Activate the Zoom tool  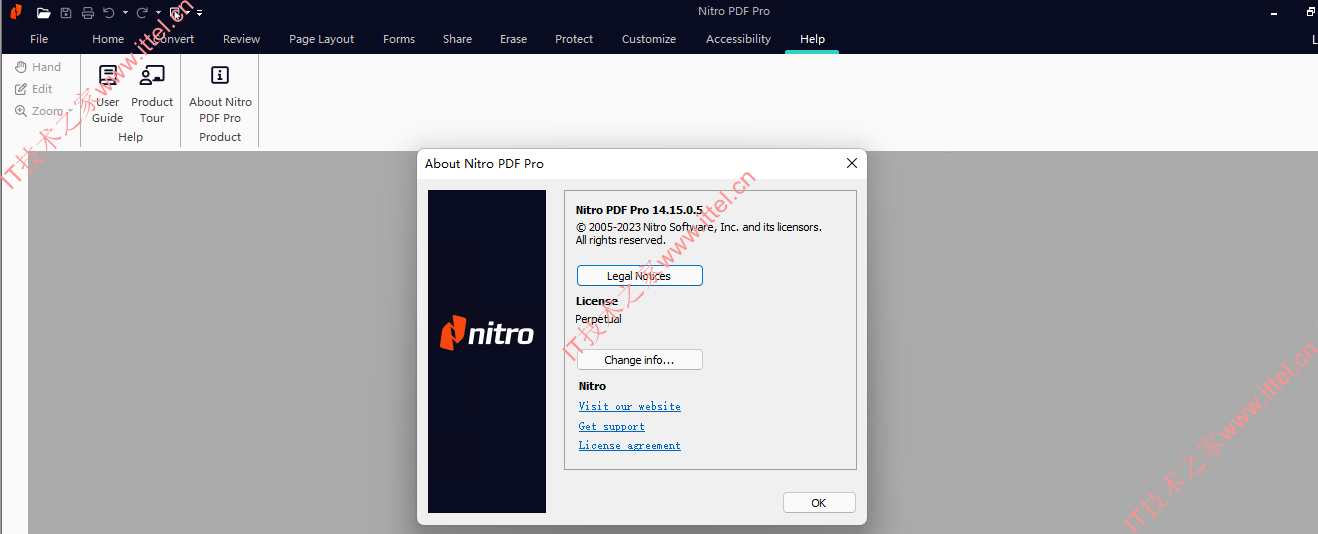[x=38, y=111]
